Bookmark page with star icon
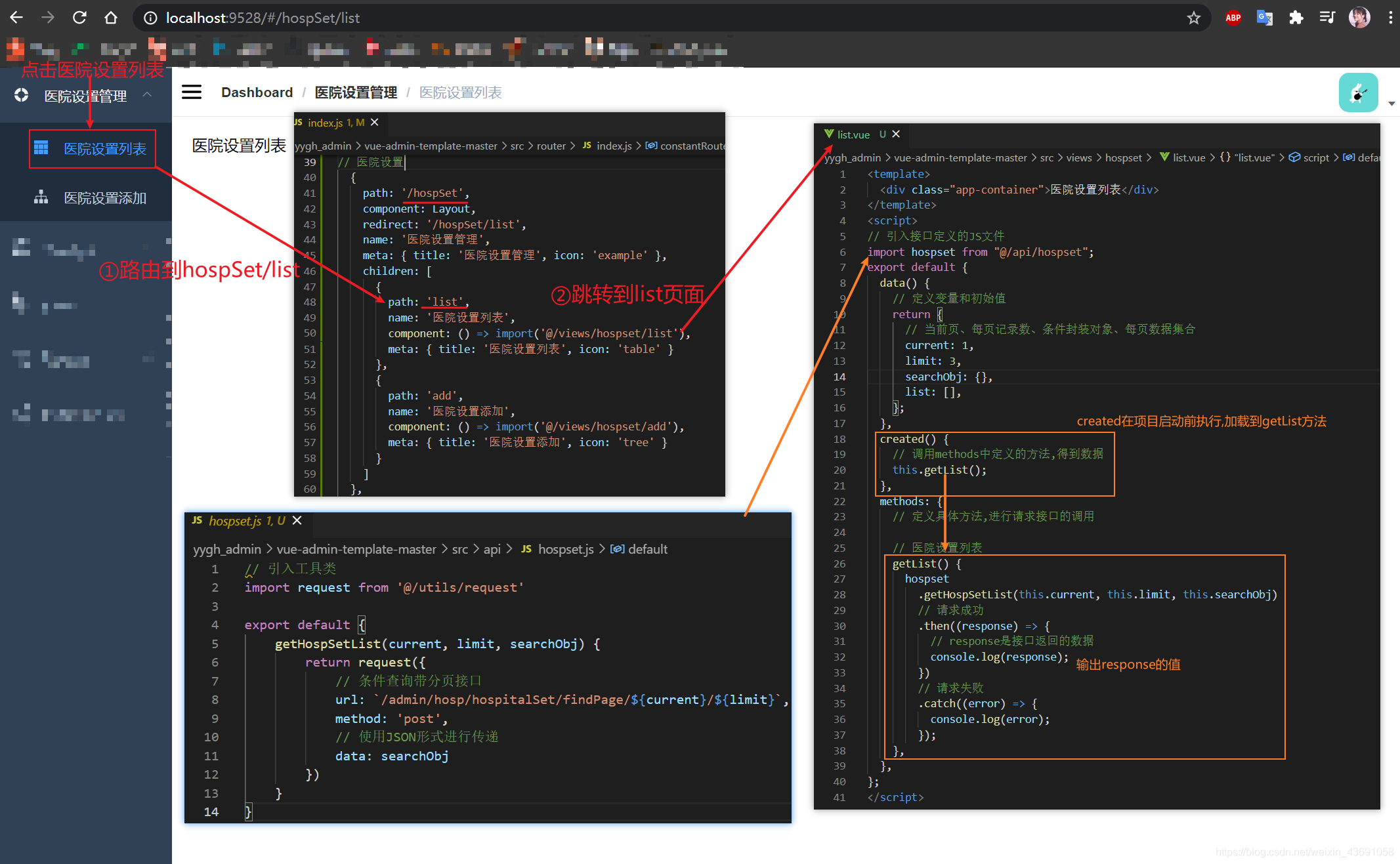The image size is (1400, 864). point(1193,18)
